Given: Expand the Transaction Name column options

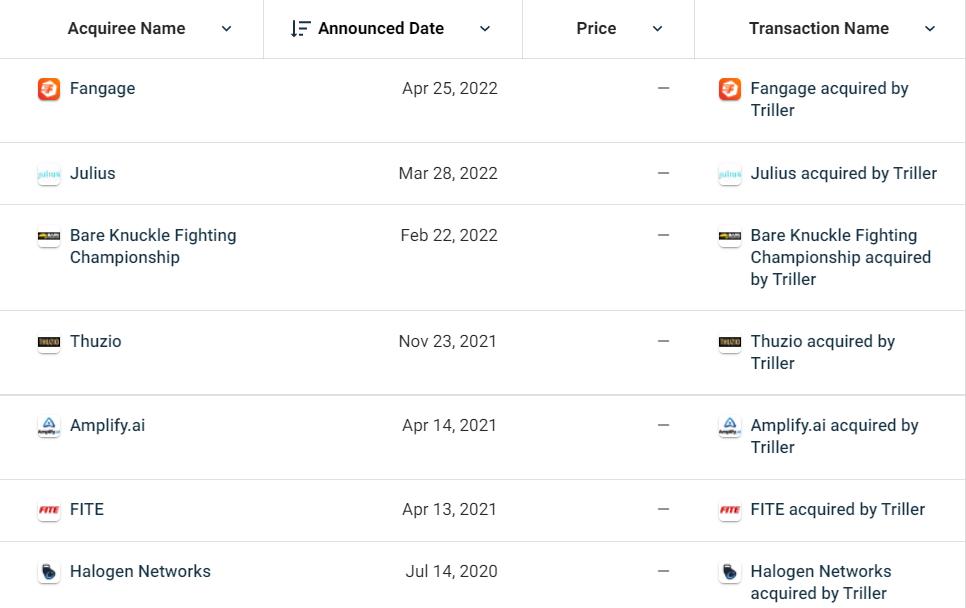Looking at the screenshot, I should [930, 29].
